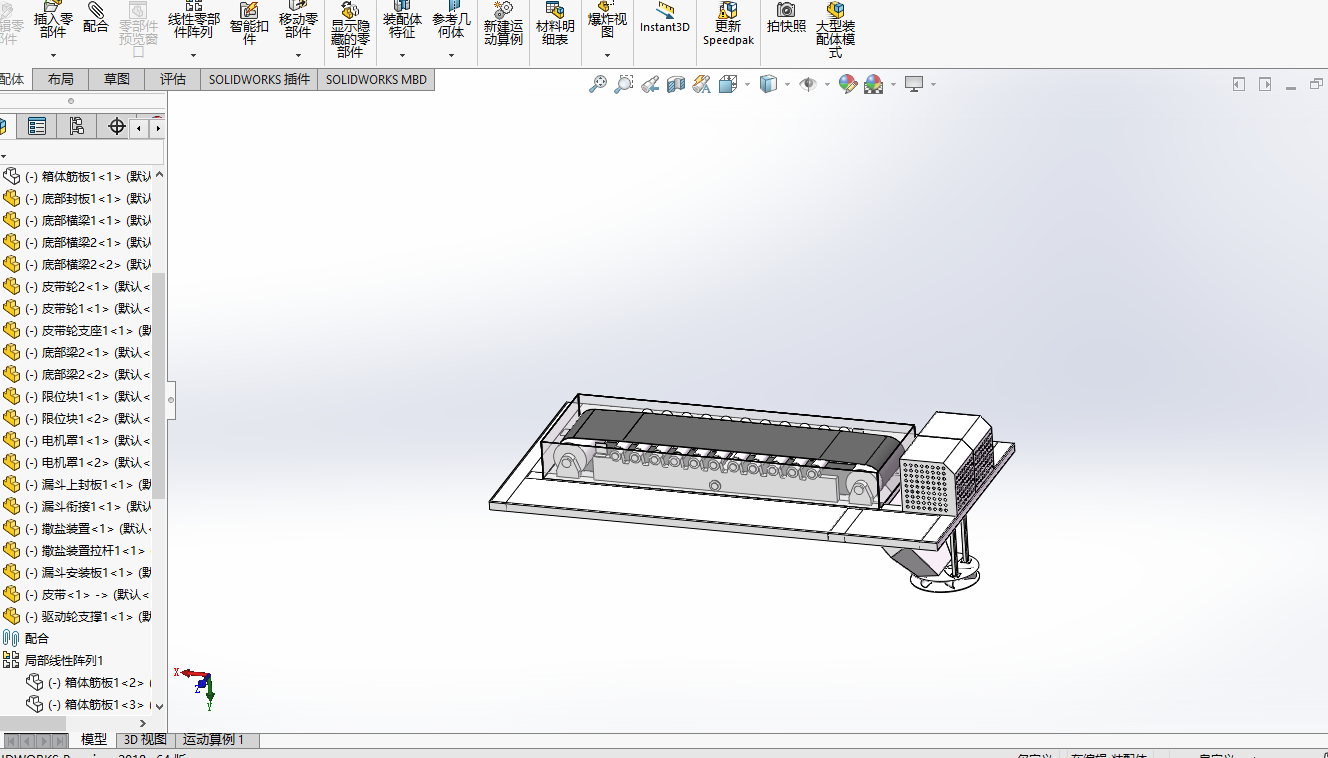The image size is (1328, 758).
Task: Select the 移动零部件 move component tool
Action: tap(298, 20)
